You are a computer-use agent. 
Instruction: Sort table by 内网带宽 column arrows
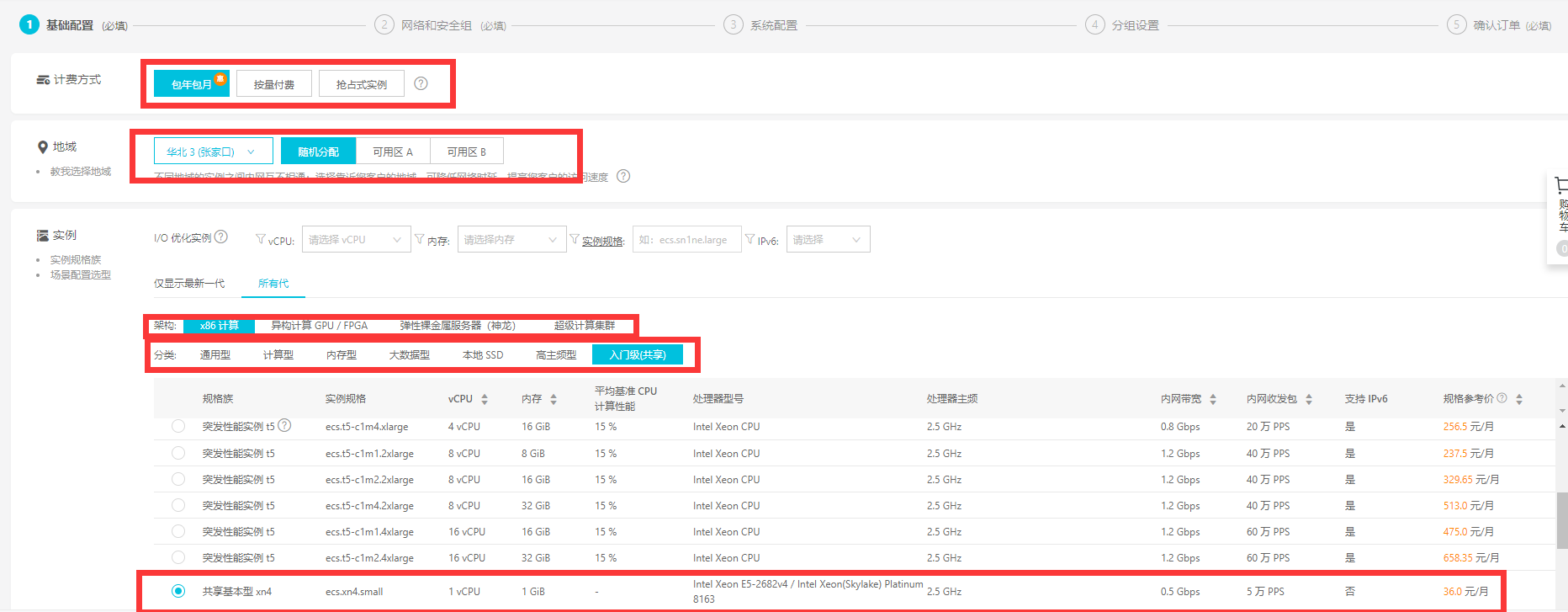coord(1213,399)
